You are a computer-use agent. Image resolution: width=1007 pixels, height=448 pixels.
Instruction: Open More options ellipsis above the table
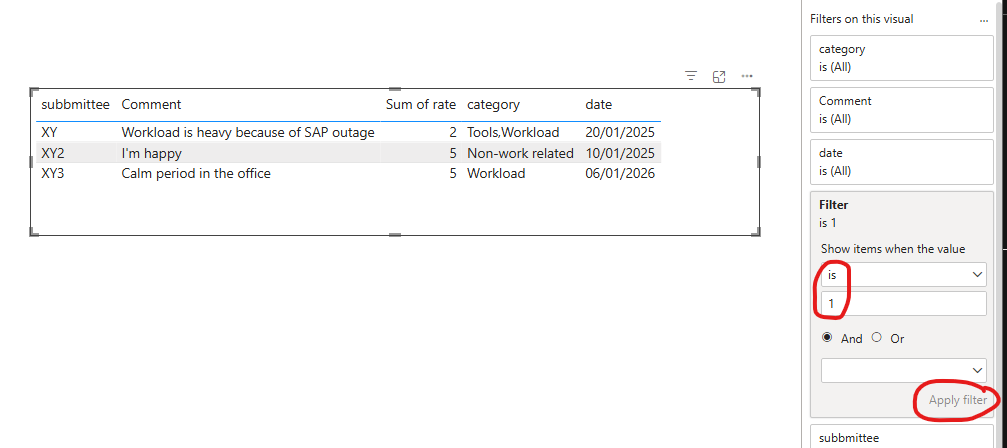click(x=747, y=76)
